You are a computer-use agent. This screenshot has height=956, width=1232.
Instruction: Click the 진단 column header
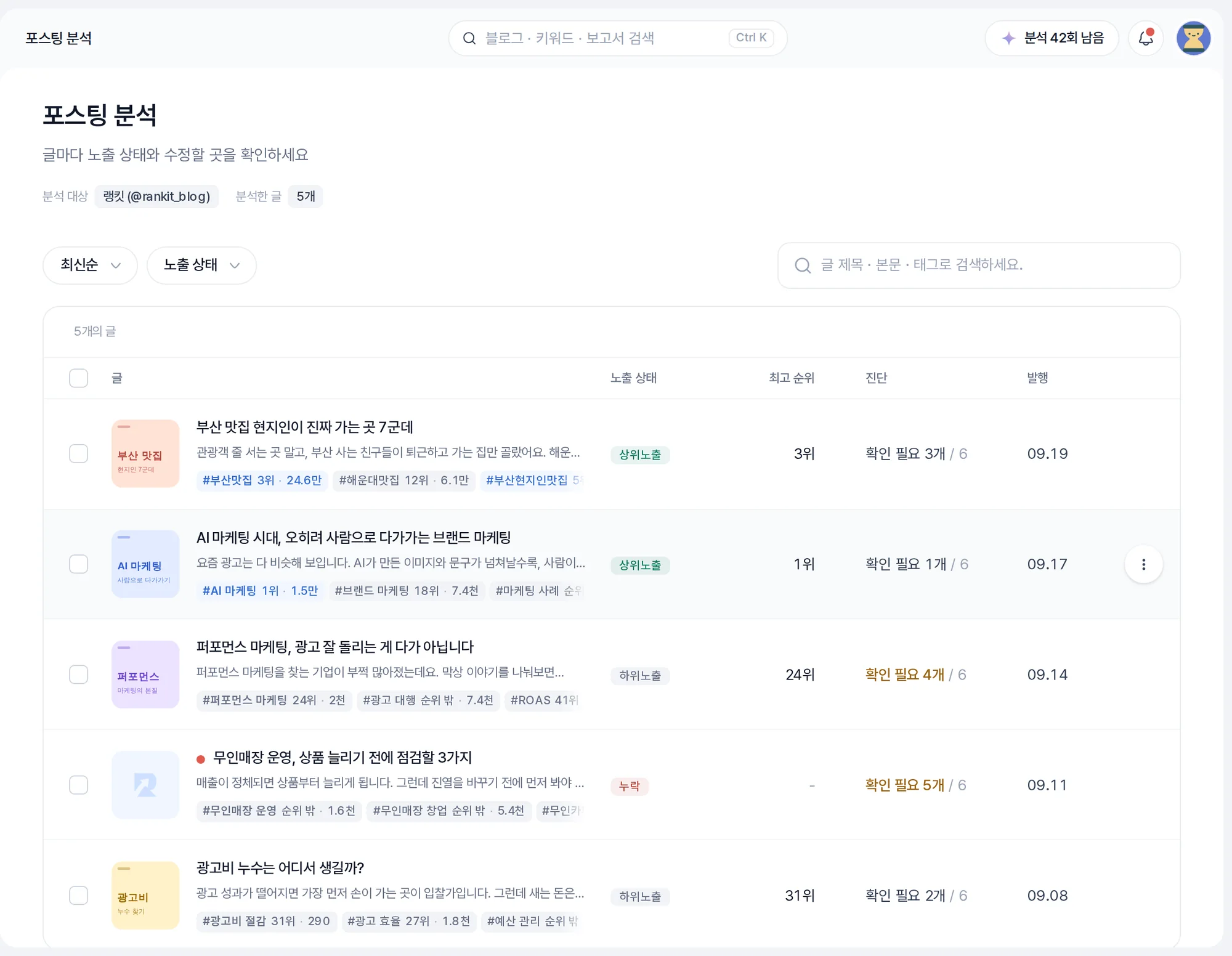click(876, 378)
